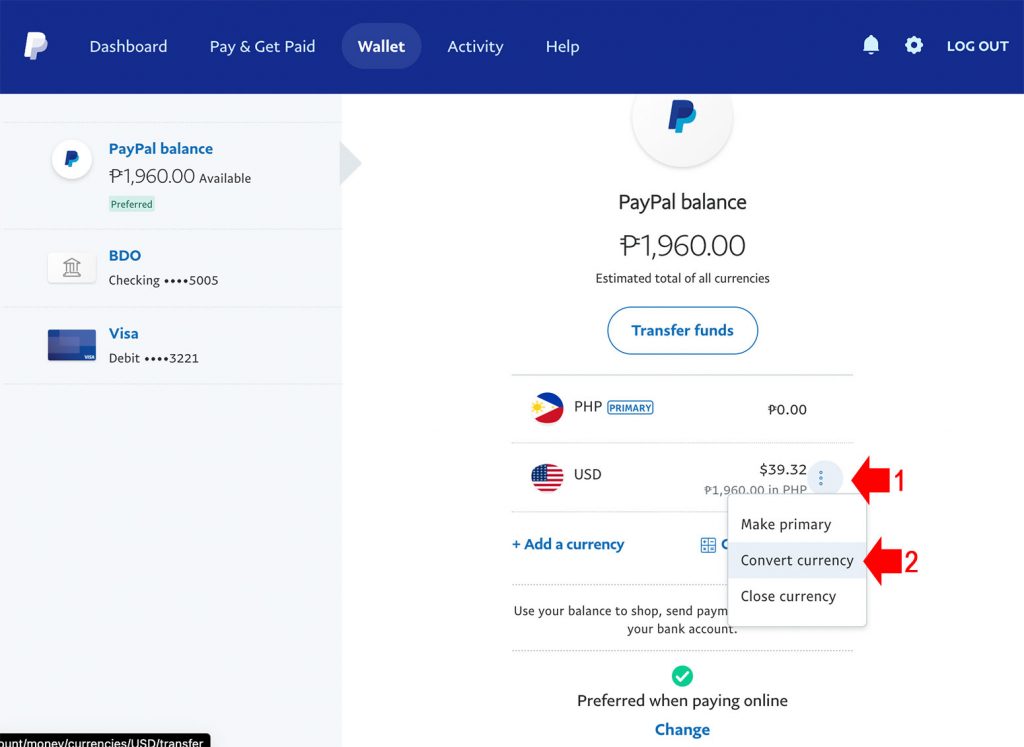
Task: Switch to the Dashboard tab
Action: coord(128,46)
